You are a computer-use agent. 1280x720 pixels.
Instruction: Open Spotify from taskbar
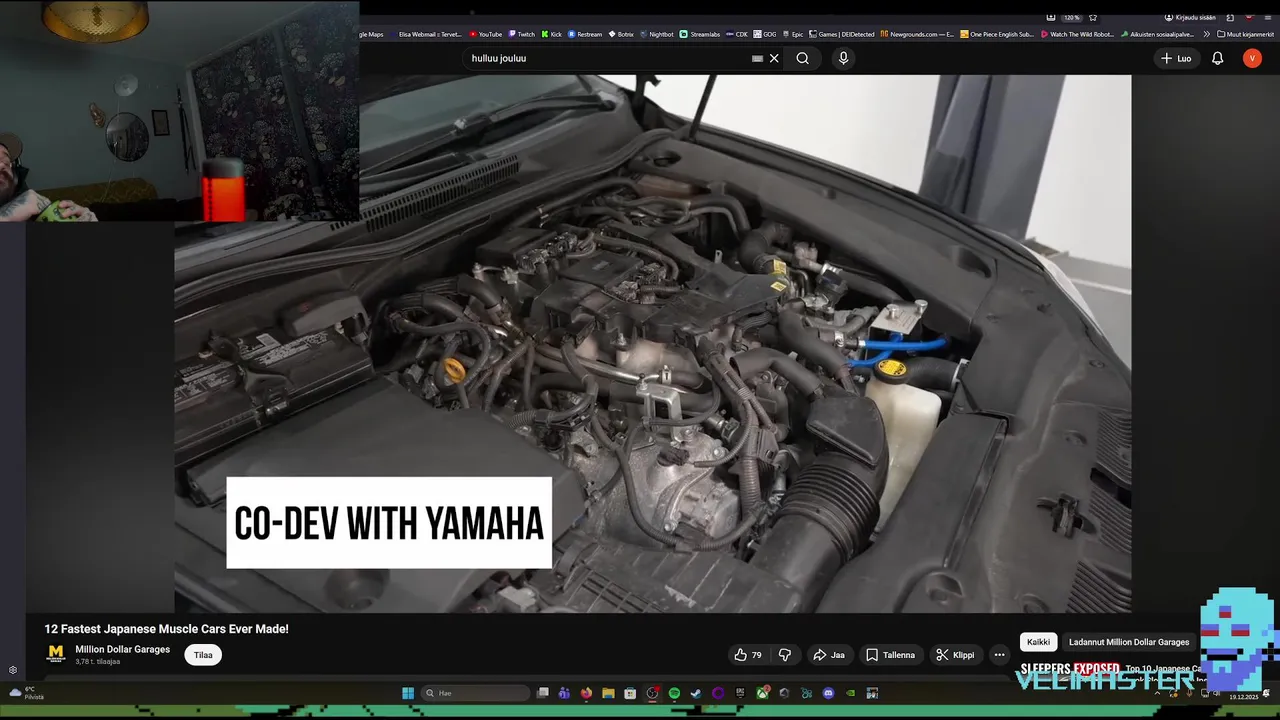(x=674, y=693)
